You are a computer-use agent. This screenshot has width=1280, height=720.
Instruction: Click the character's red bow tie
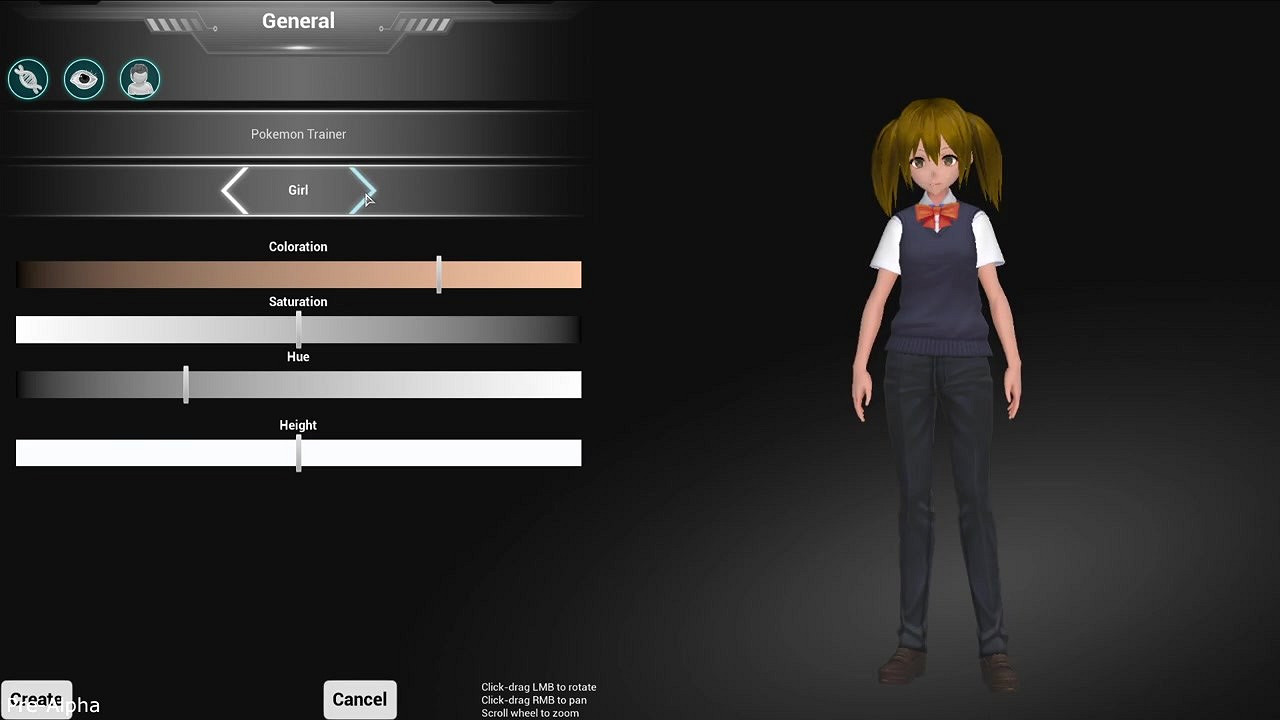937,213
